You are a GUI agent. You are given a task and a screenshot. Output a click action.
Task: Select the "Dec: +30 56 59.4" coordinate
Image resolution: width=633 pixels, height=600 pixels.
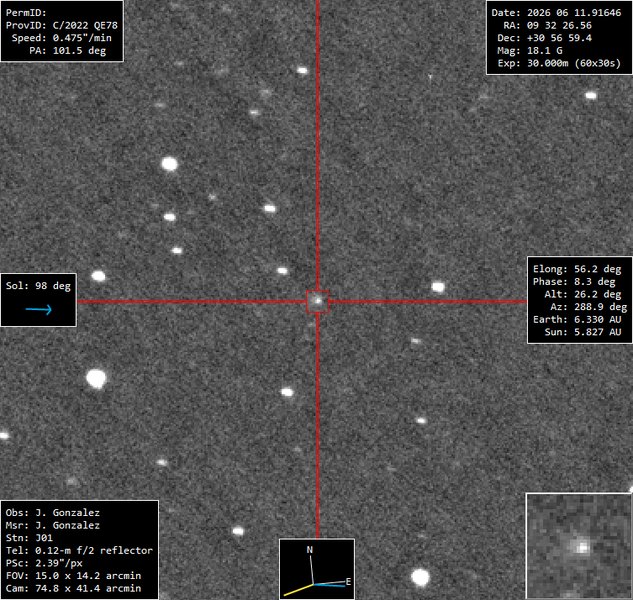(544, 38)
